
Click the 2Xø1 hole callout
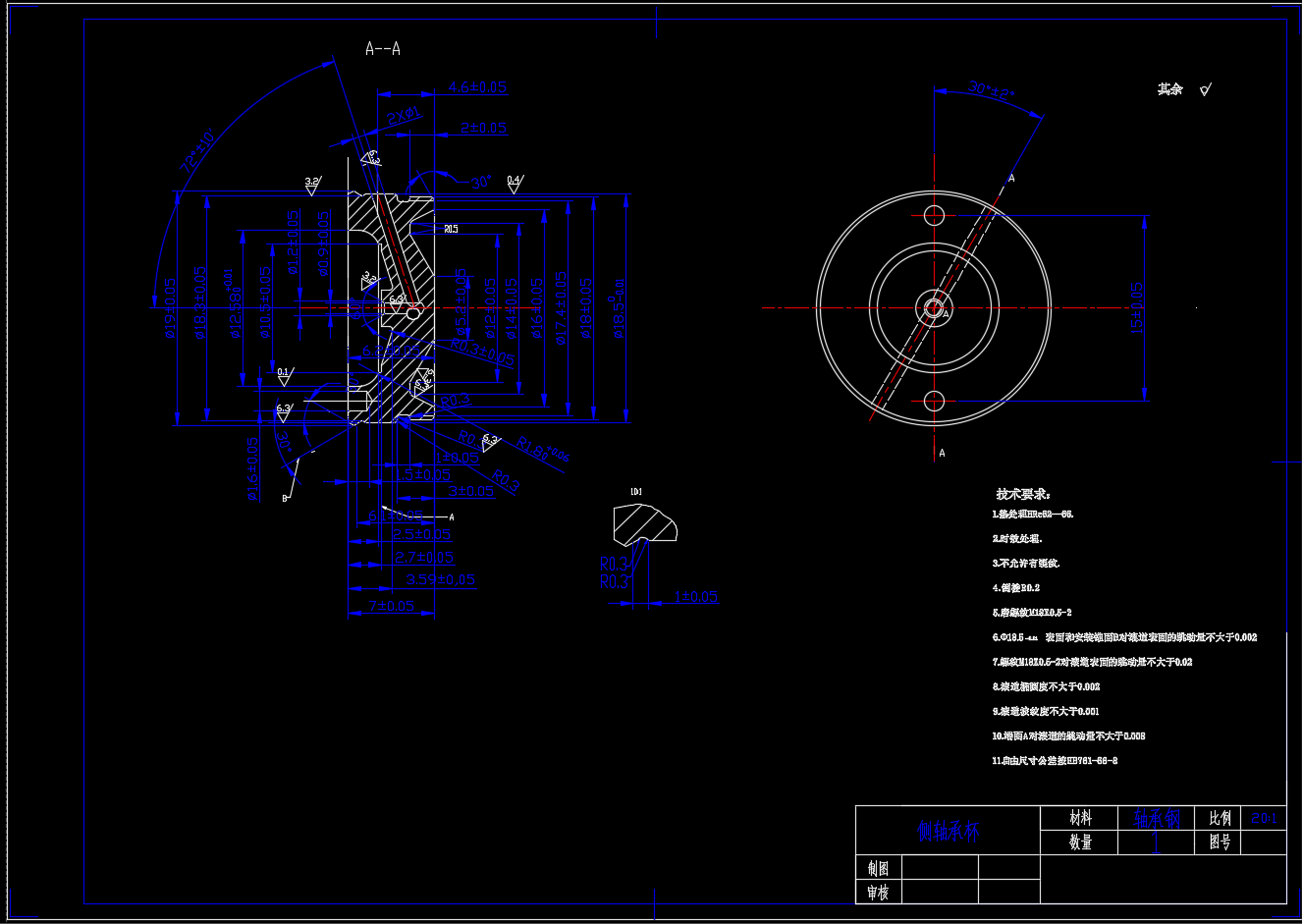pos(403,117)
